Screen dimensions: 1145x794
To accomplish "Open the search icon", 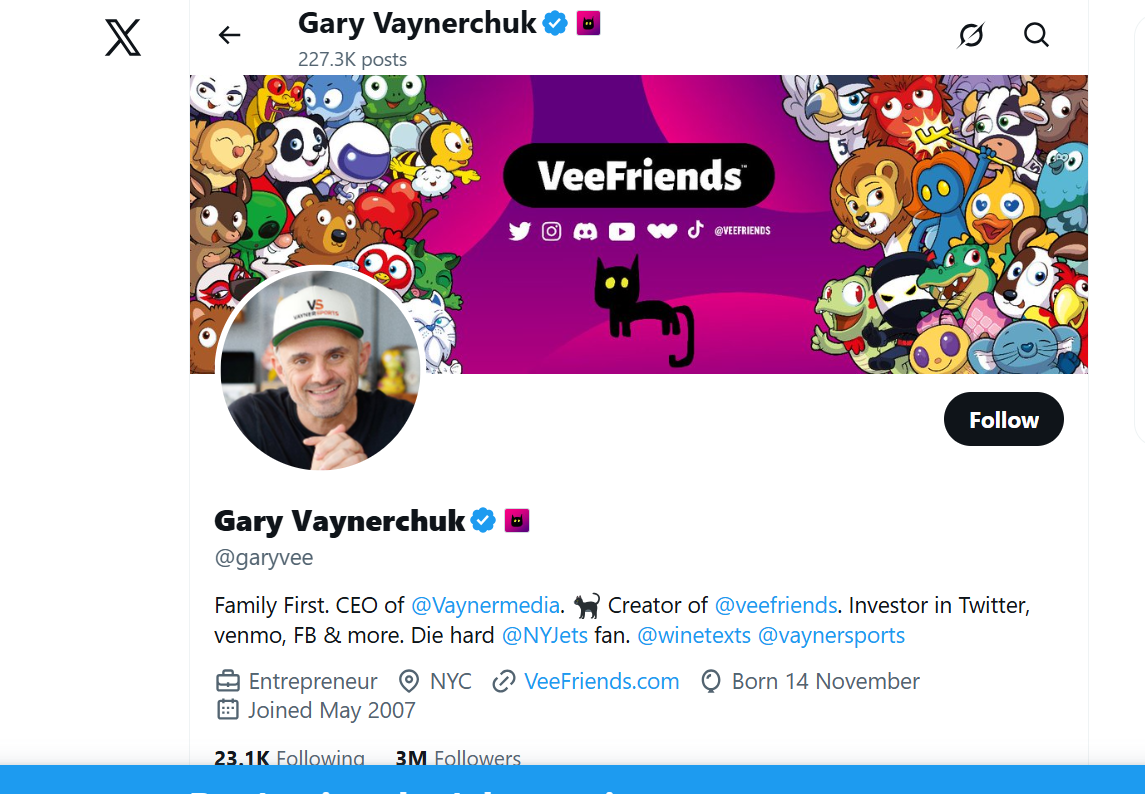I will coord(1036,35).
